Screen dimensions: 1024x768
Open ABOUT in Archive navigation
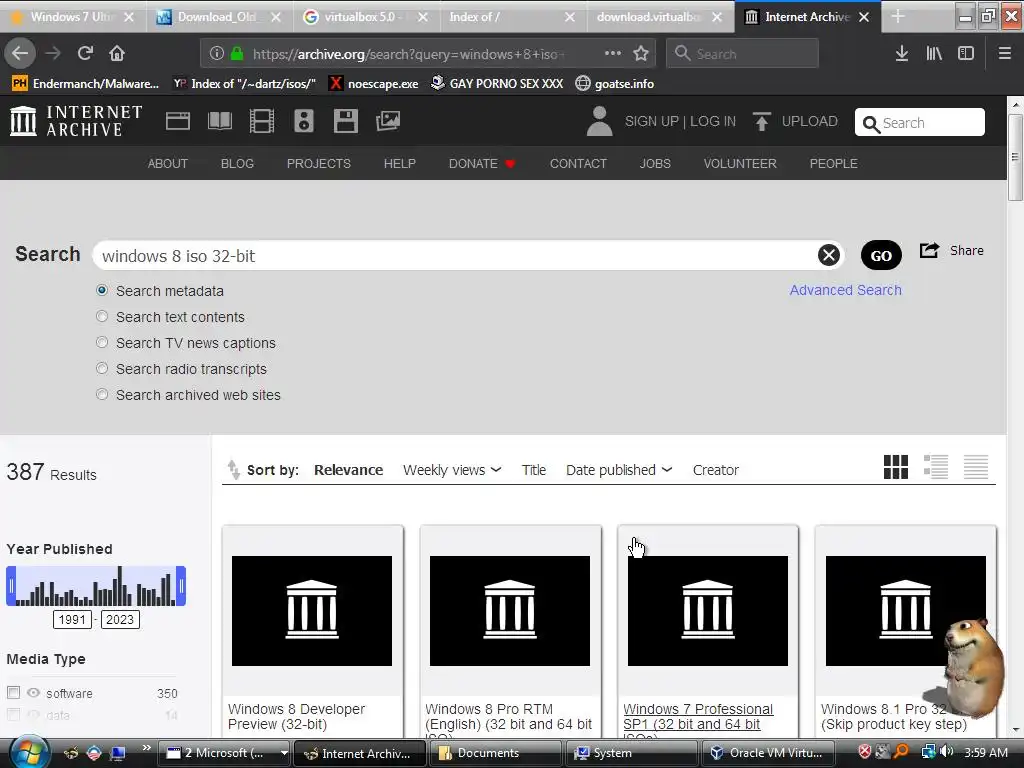click(168, 163)
